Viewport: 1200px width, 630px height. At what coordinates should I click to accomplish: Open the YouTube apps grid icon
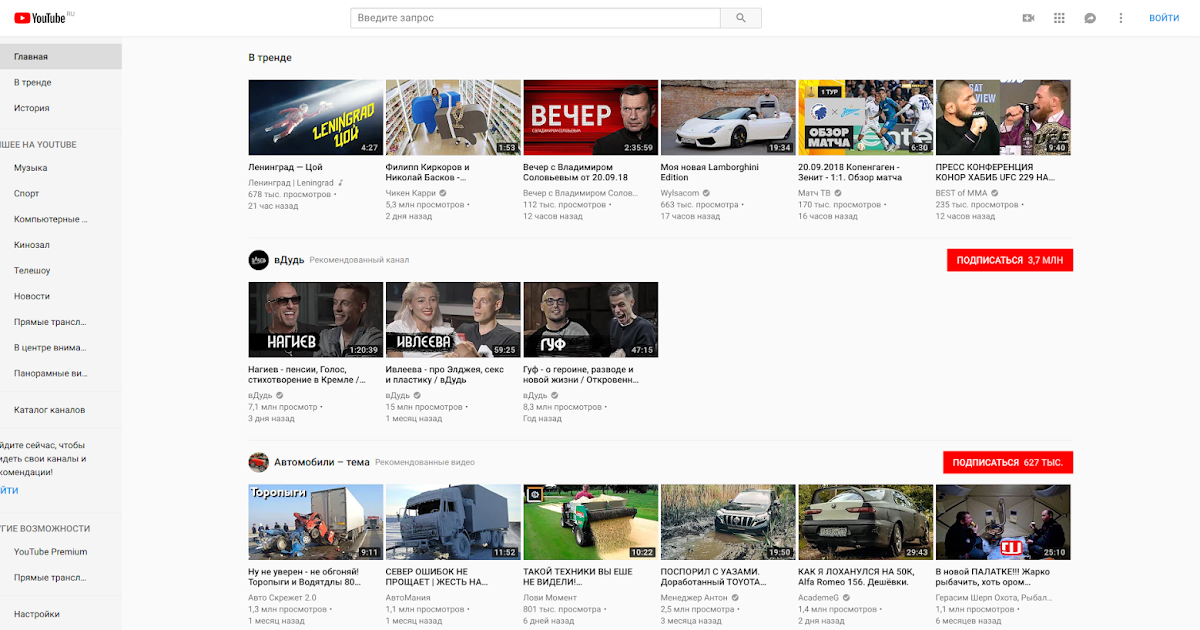pos(1060,18)
